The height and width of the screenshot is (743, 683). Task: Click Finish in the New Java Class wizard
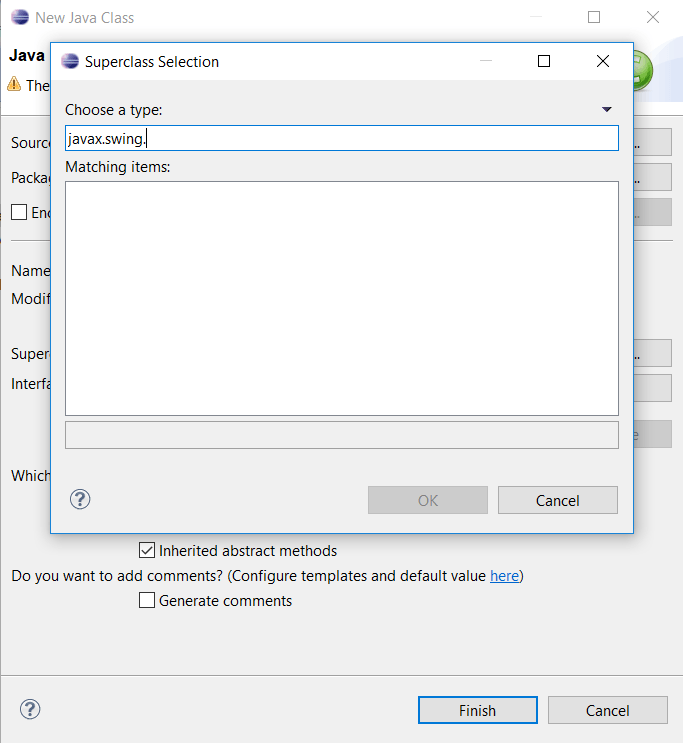pos(477,710)
